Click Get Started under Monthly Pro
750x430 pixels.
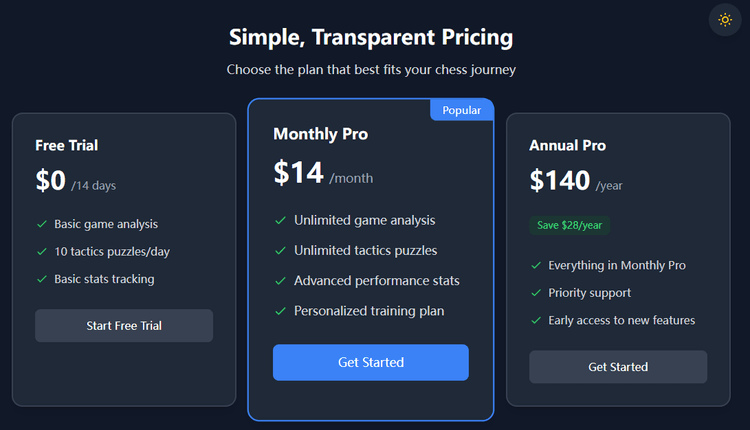click(370, 362)
